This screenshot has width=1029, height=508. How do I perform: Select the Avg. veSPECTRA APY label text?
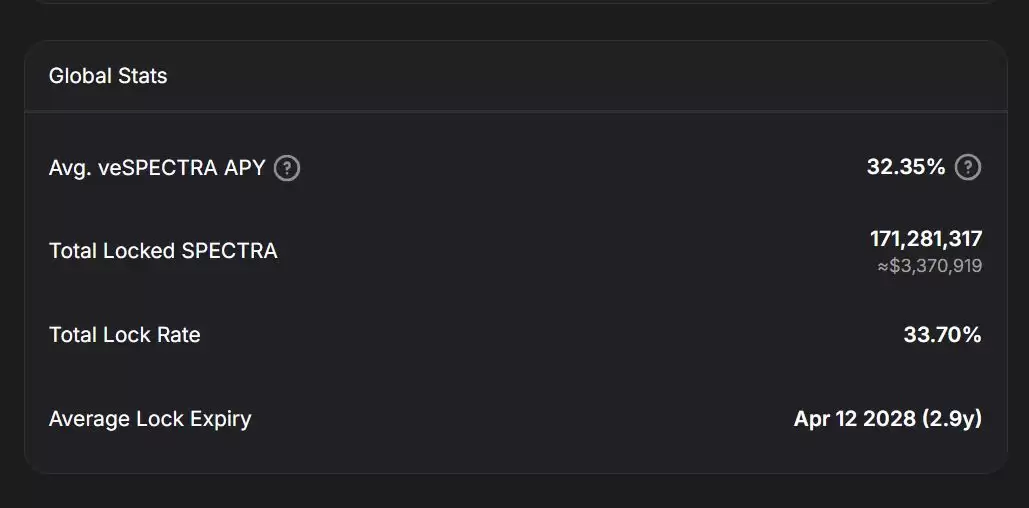[x=157, y=168]
